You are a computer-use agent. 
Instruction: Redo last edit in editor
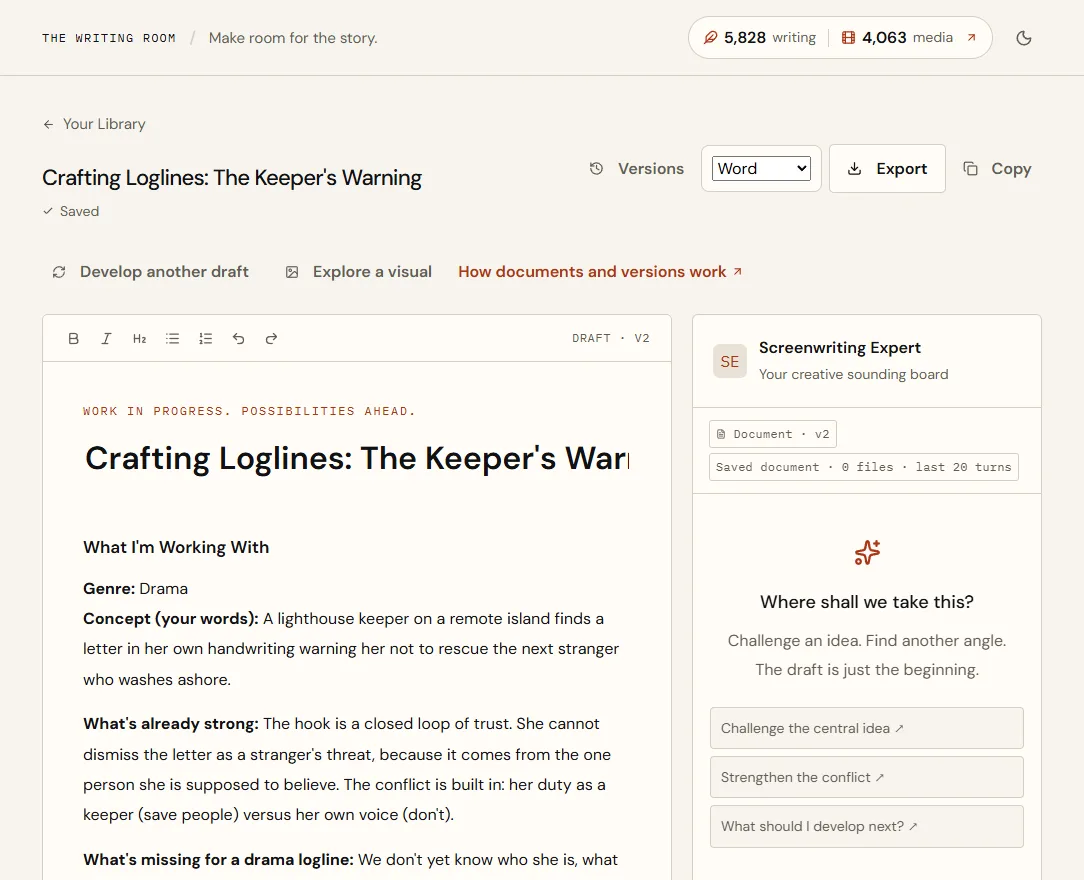click(271, 338)
